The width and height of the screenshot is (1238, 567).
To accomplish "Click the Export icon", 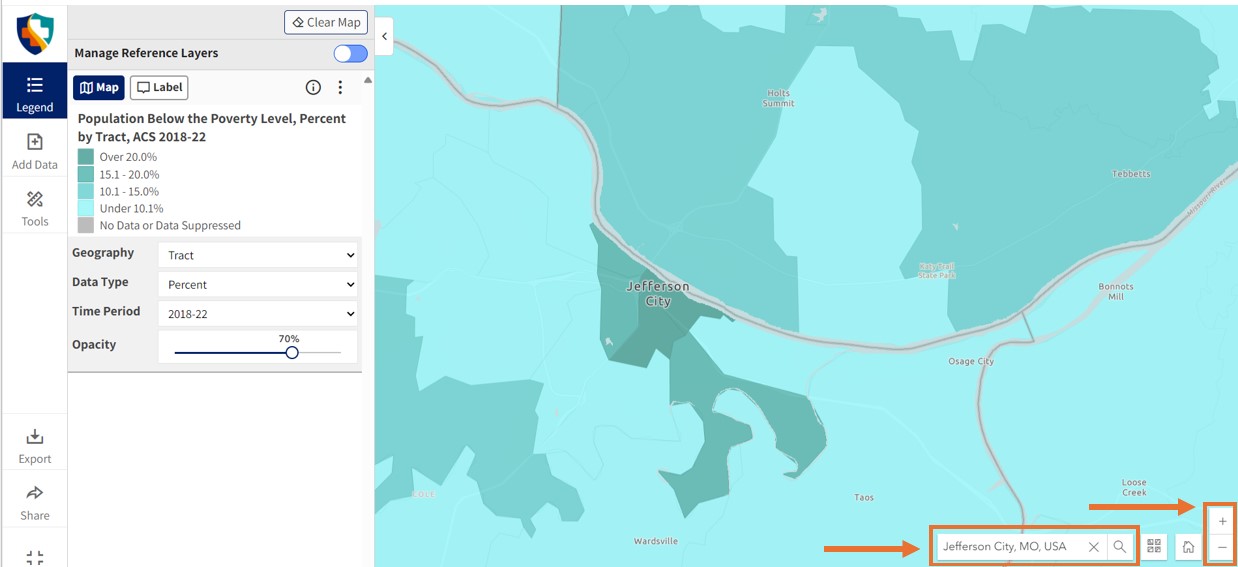I will (34, 445).
